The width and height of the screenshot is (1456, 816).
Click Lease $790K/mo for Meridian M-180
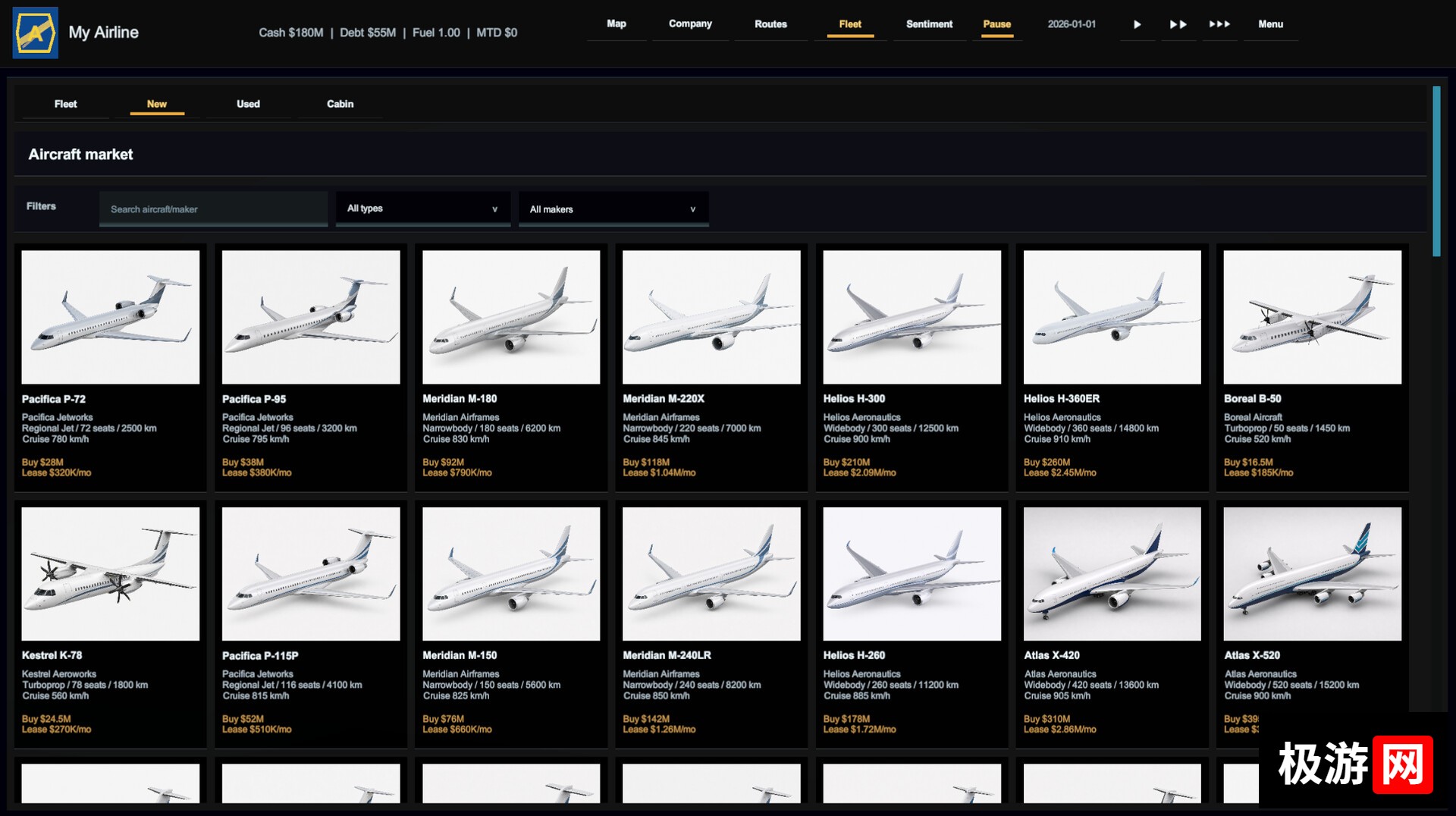(457, 473)
